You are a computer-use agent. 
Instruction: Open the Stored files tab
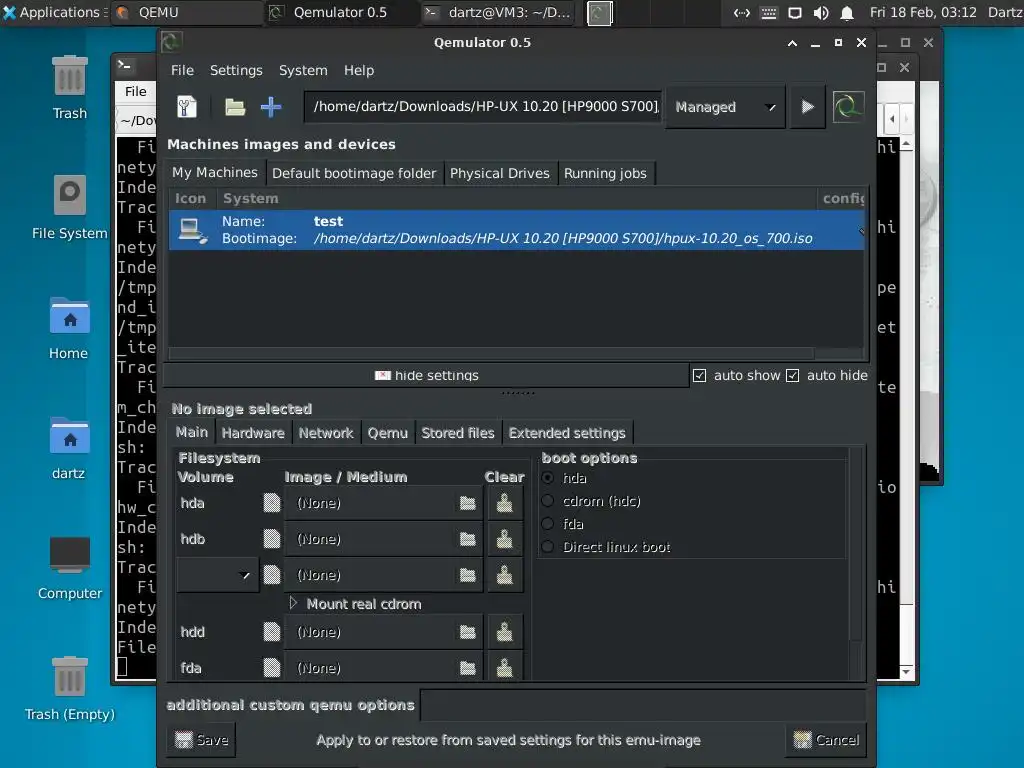(458, 433)
